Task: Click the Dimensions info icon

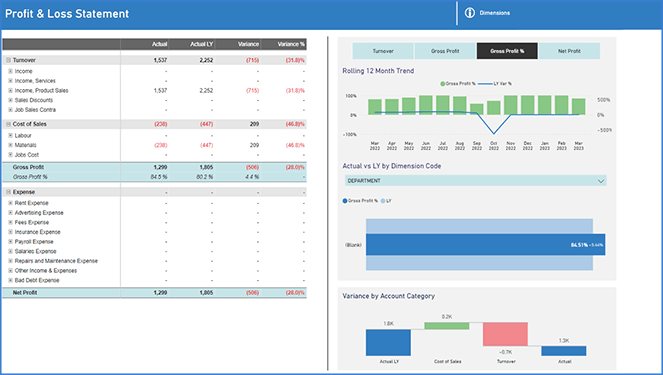Action: click(x=469, y=13)
